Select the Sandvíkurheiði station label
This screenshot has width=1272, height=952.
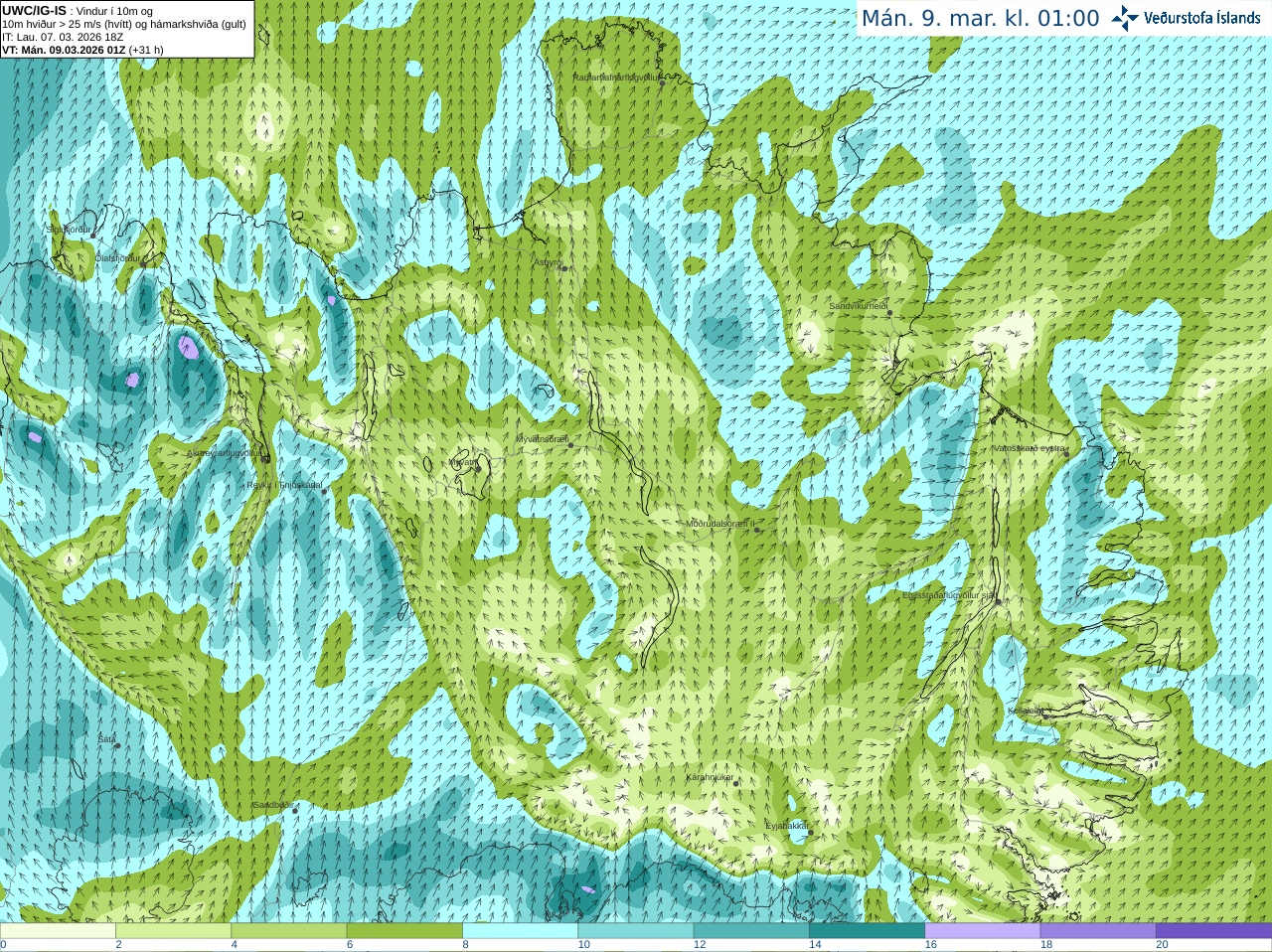[x=859, y=306]
